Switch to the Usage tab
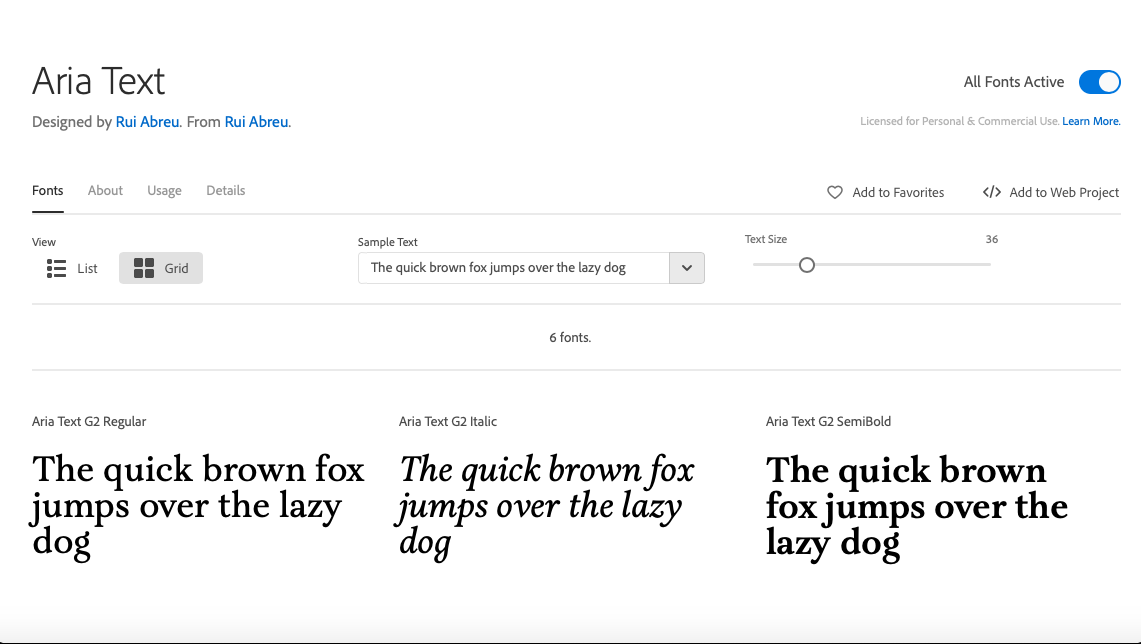This screenshot has height=644, width=1141. click(x=164, y=191)
